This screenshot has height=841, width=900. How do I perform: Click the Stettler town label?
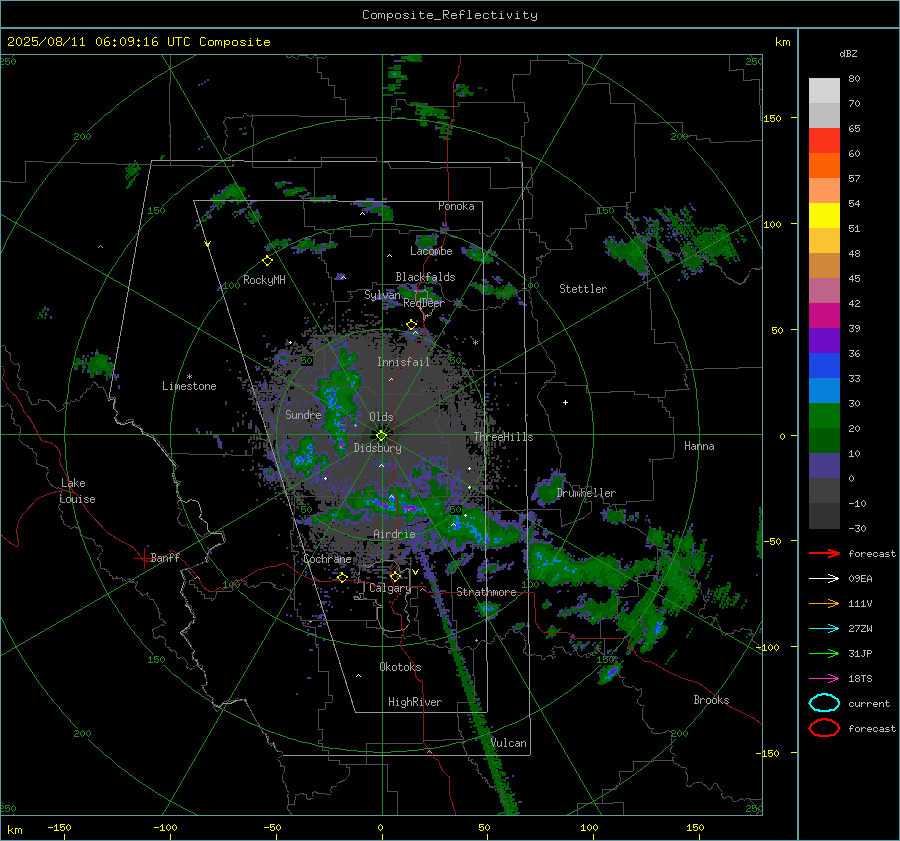pos(583,289)
